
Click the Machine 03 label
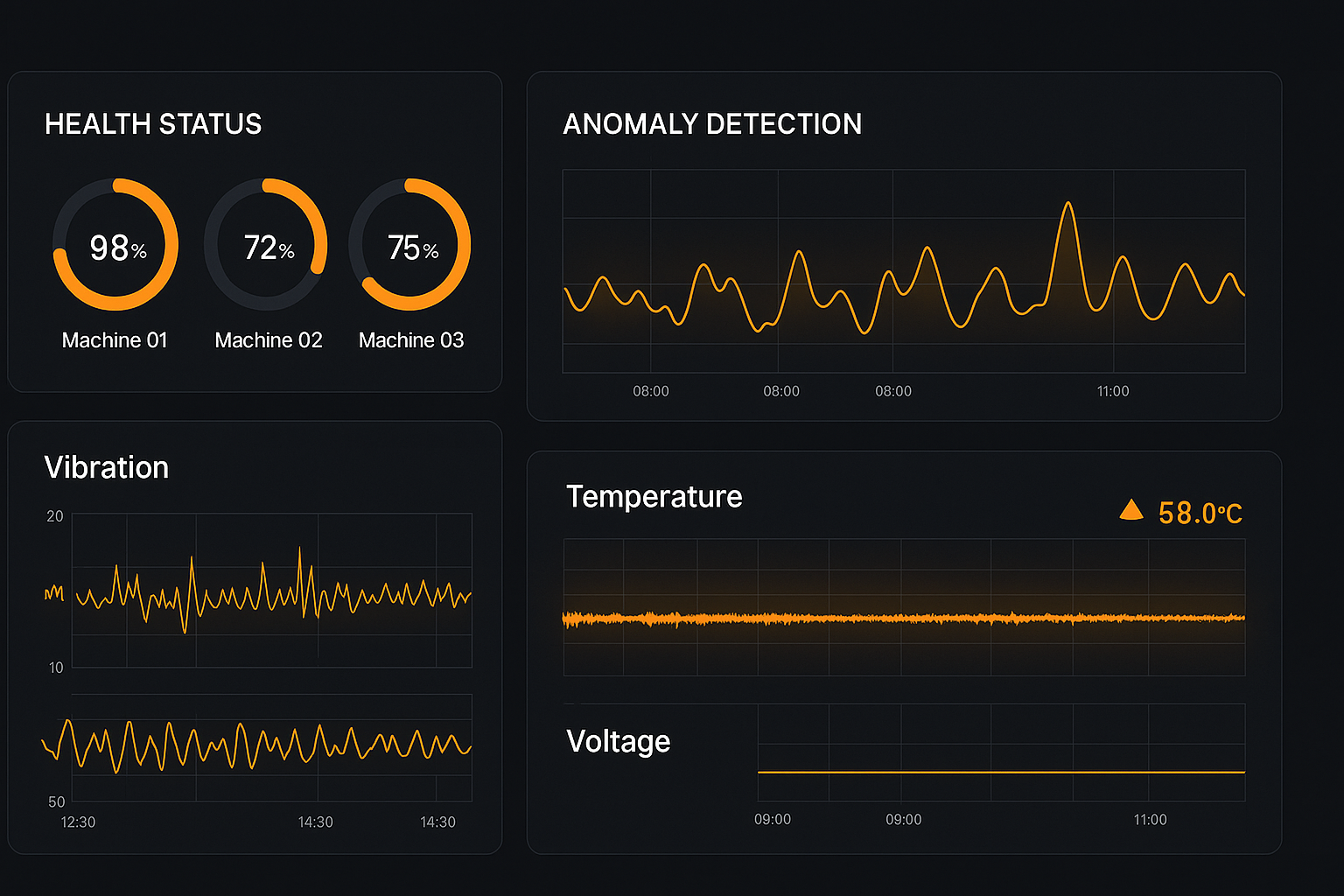tap(411, 340)
